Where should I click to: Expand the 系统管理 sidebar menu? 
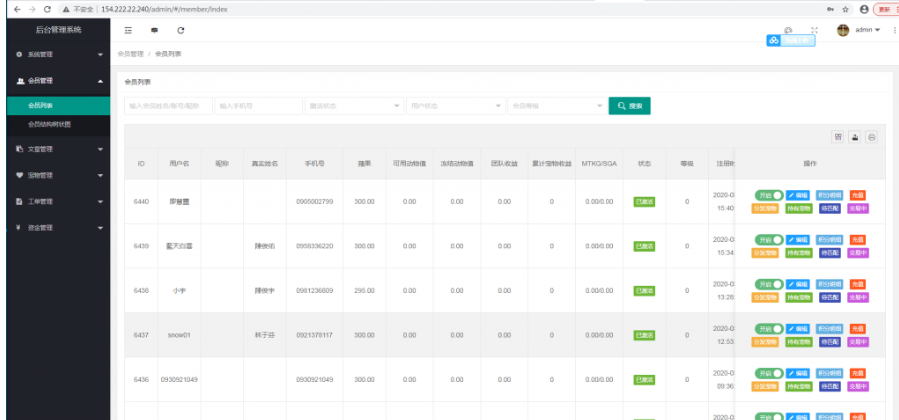[x=55, y=54]
